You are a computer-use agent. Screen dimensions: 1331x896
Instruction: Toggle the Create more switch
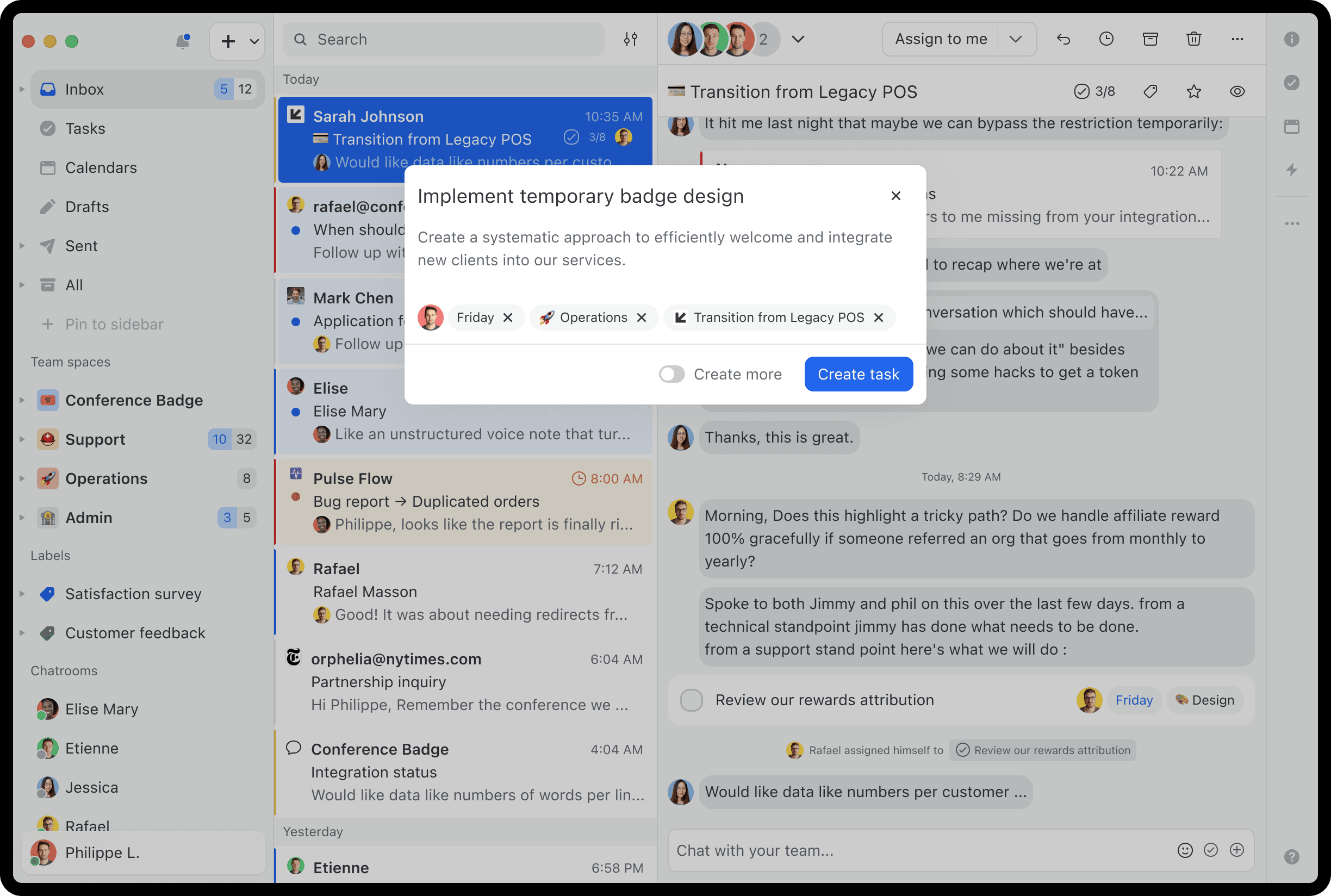[671, 374]
